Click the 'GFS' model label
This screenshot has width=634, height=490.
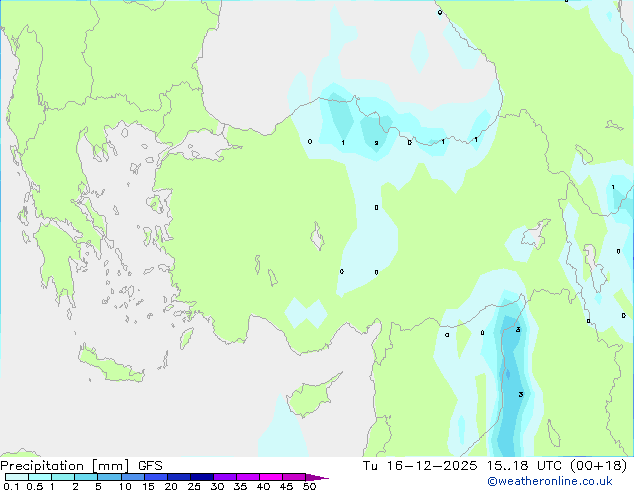coord(150,466)
